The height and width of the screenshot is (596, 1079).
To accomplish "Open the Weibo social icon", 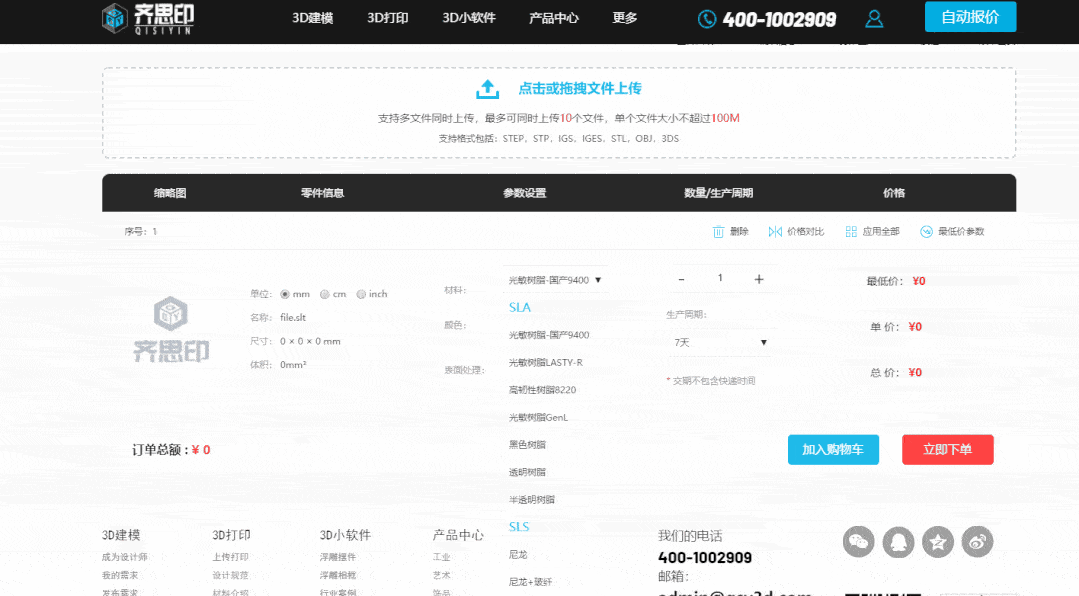I will pyautogui.click(x=977, y=541).
